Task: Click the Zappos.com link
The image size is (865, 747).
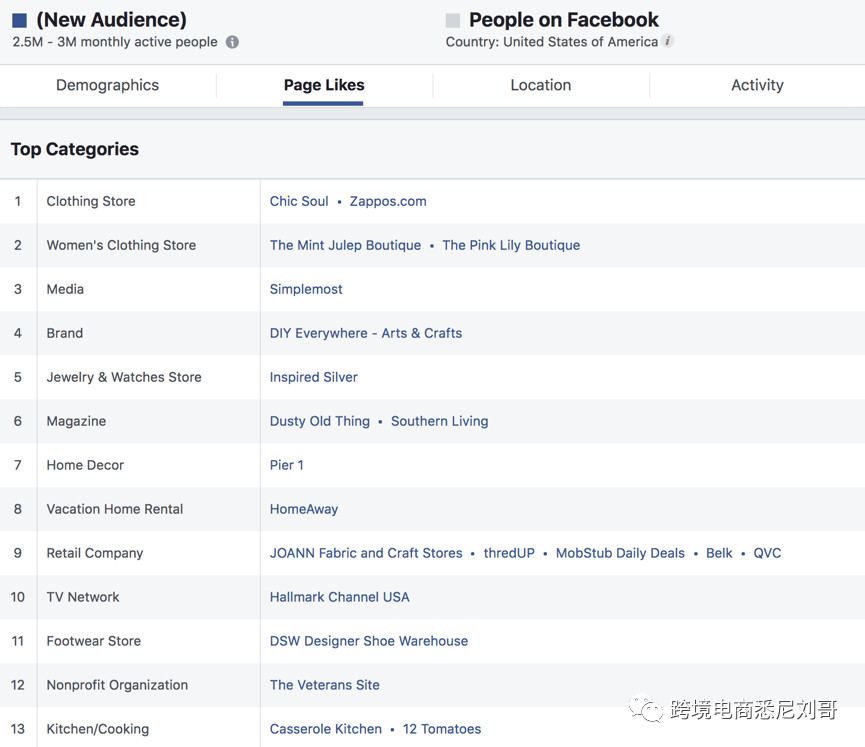Action: click(x=388, y=200)
